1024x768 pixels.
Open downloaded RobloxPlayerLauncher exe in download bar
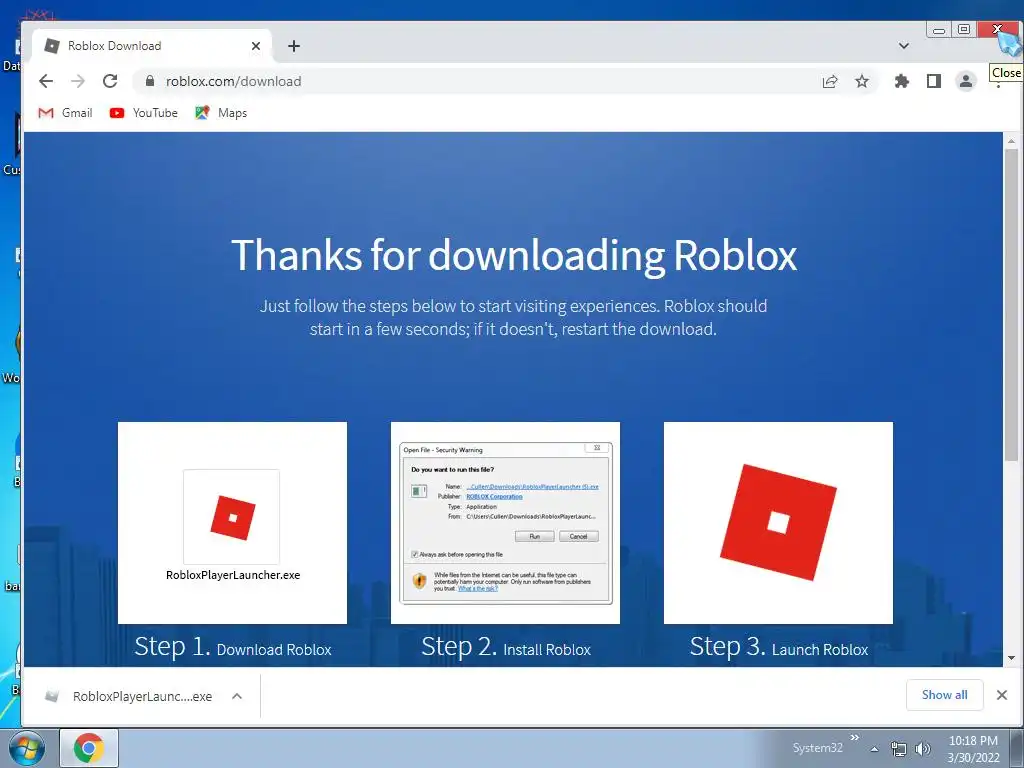pos(129,696)
